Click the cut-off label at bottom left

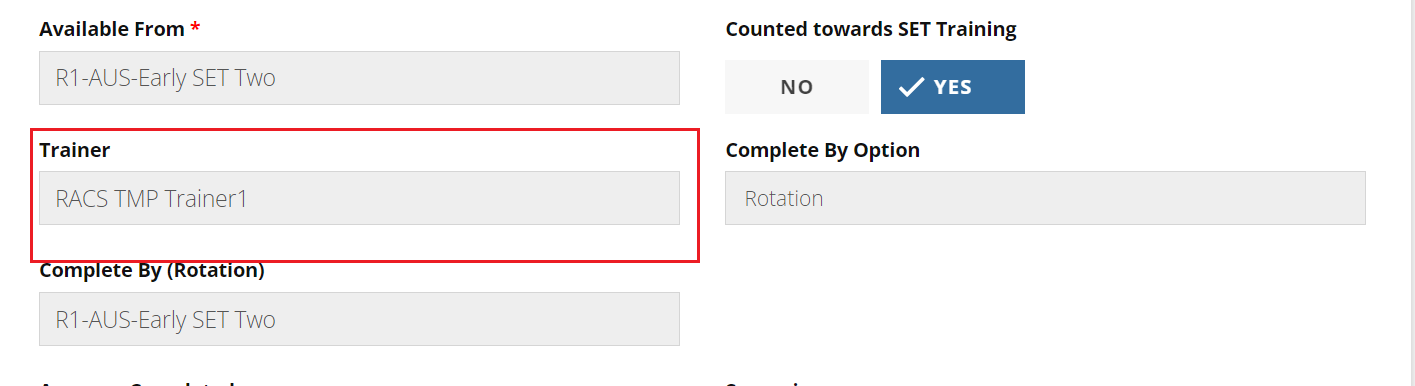point(137,382)
